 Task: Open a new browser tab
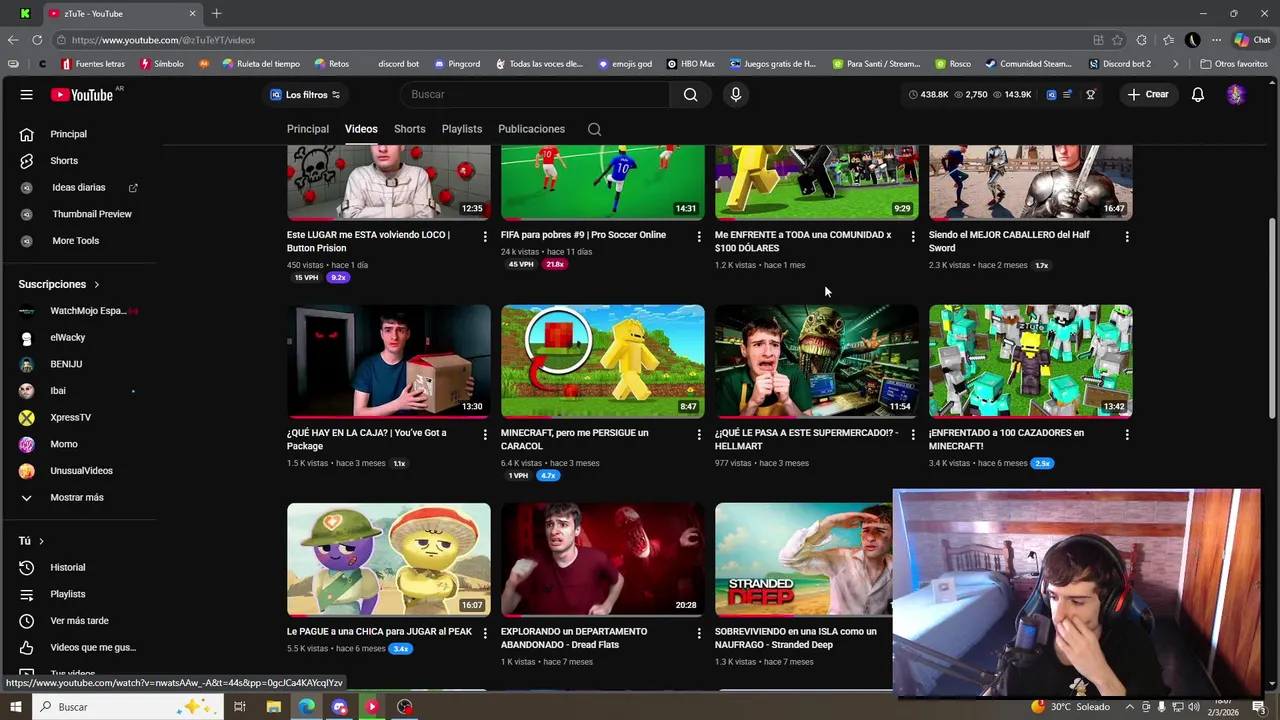coord(216,13)
